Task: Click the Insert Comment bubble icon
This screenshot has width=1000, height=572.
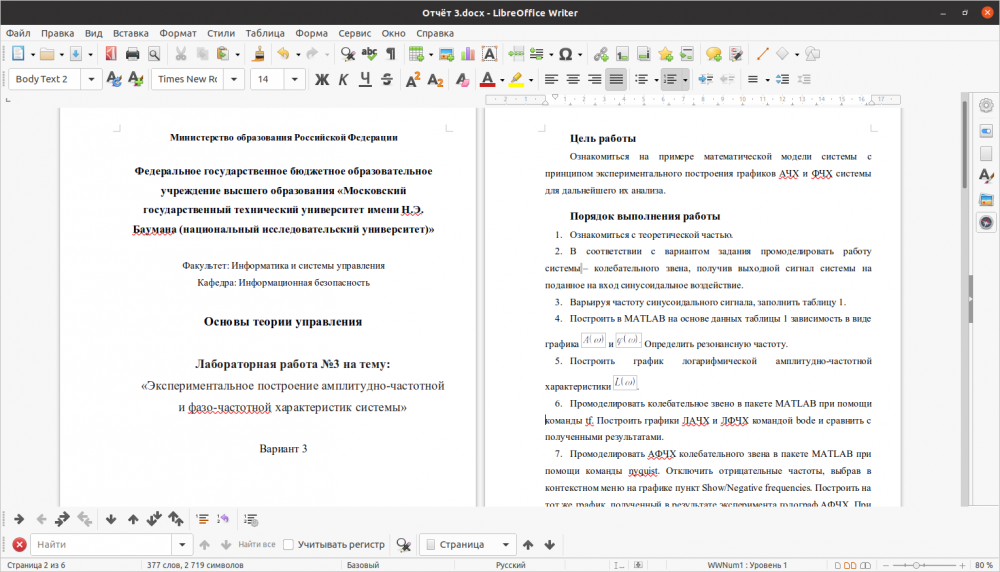Action: pos(713,54)
